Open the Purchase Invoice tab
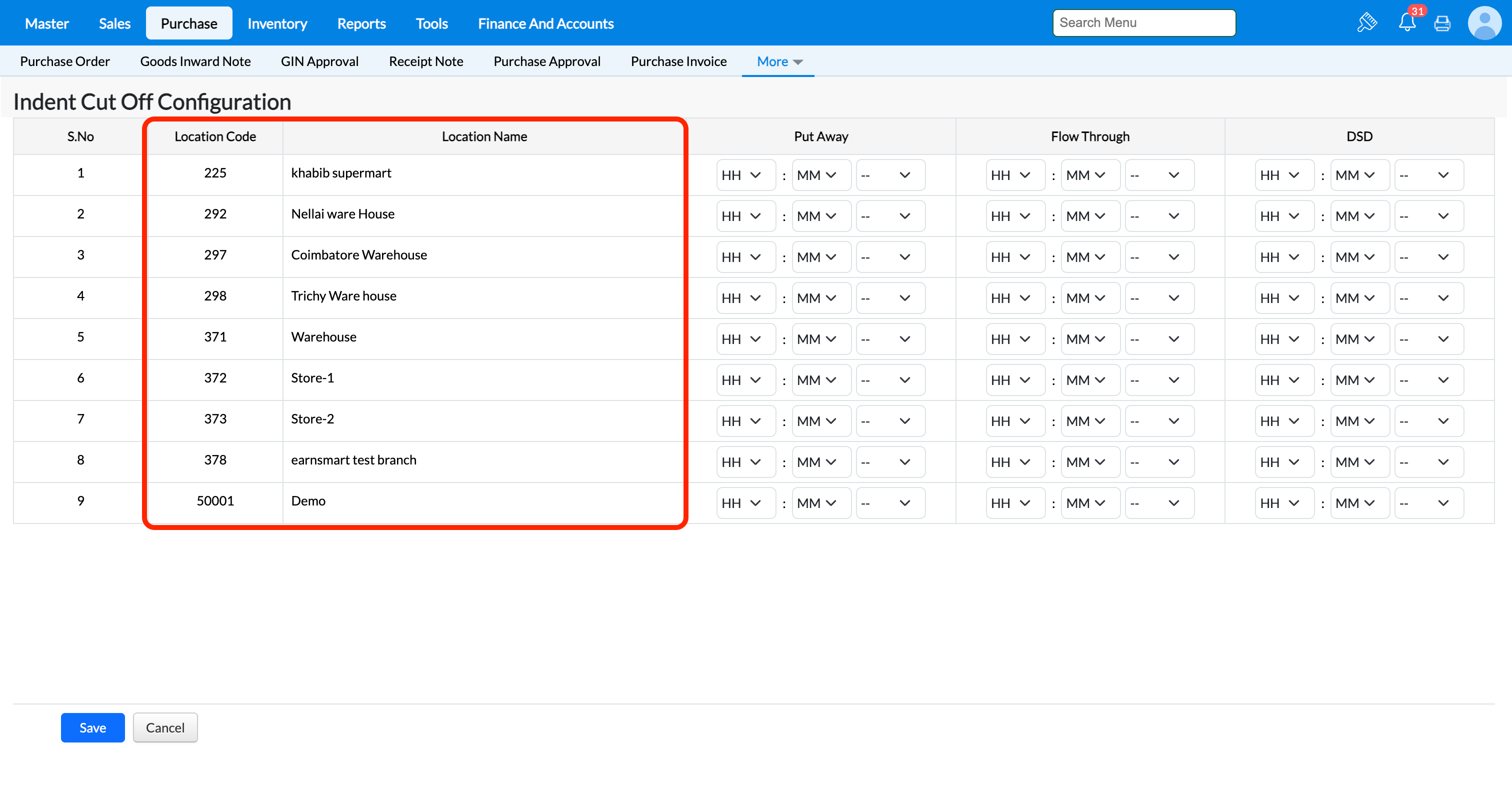1512x786 pixels. pos(678,61)
